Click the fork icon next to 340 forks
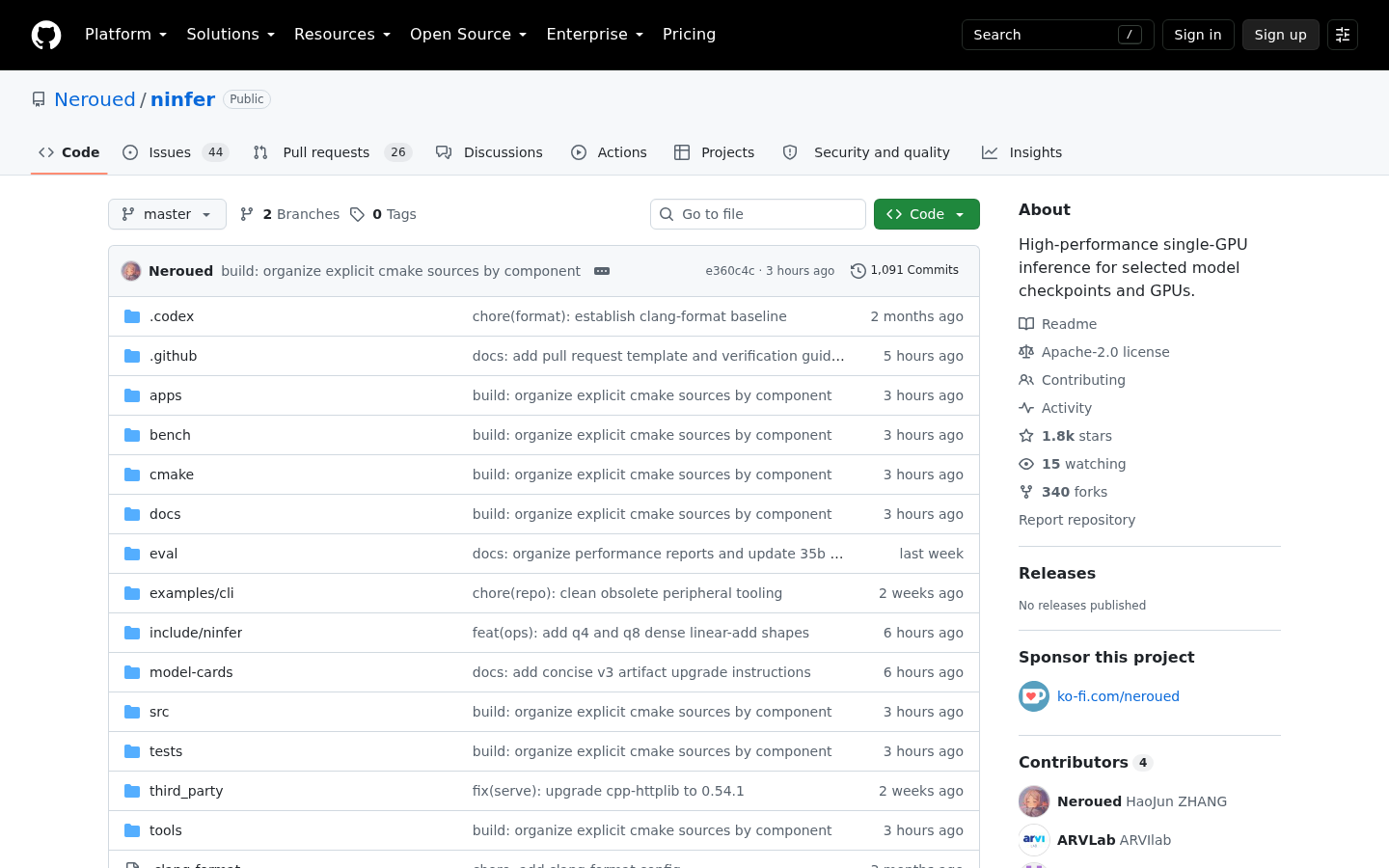 click(1026, 492)
